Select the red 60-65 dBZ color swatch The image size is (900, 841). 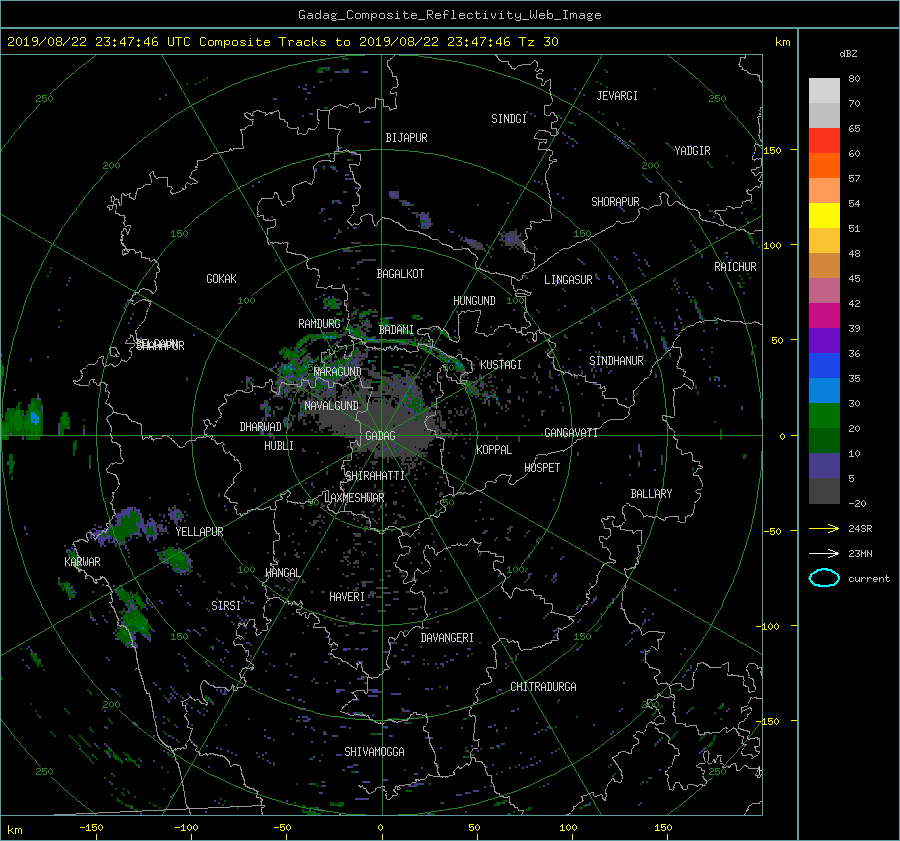click(824, 141)
